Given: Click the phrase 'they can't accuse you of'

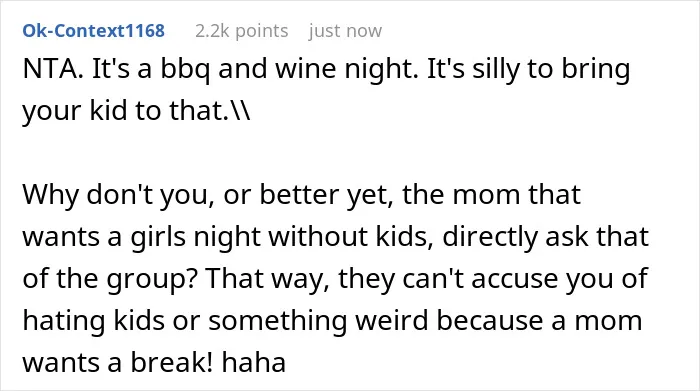Looking at the screenshot, I should (493, 279).
